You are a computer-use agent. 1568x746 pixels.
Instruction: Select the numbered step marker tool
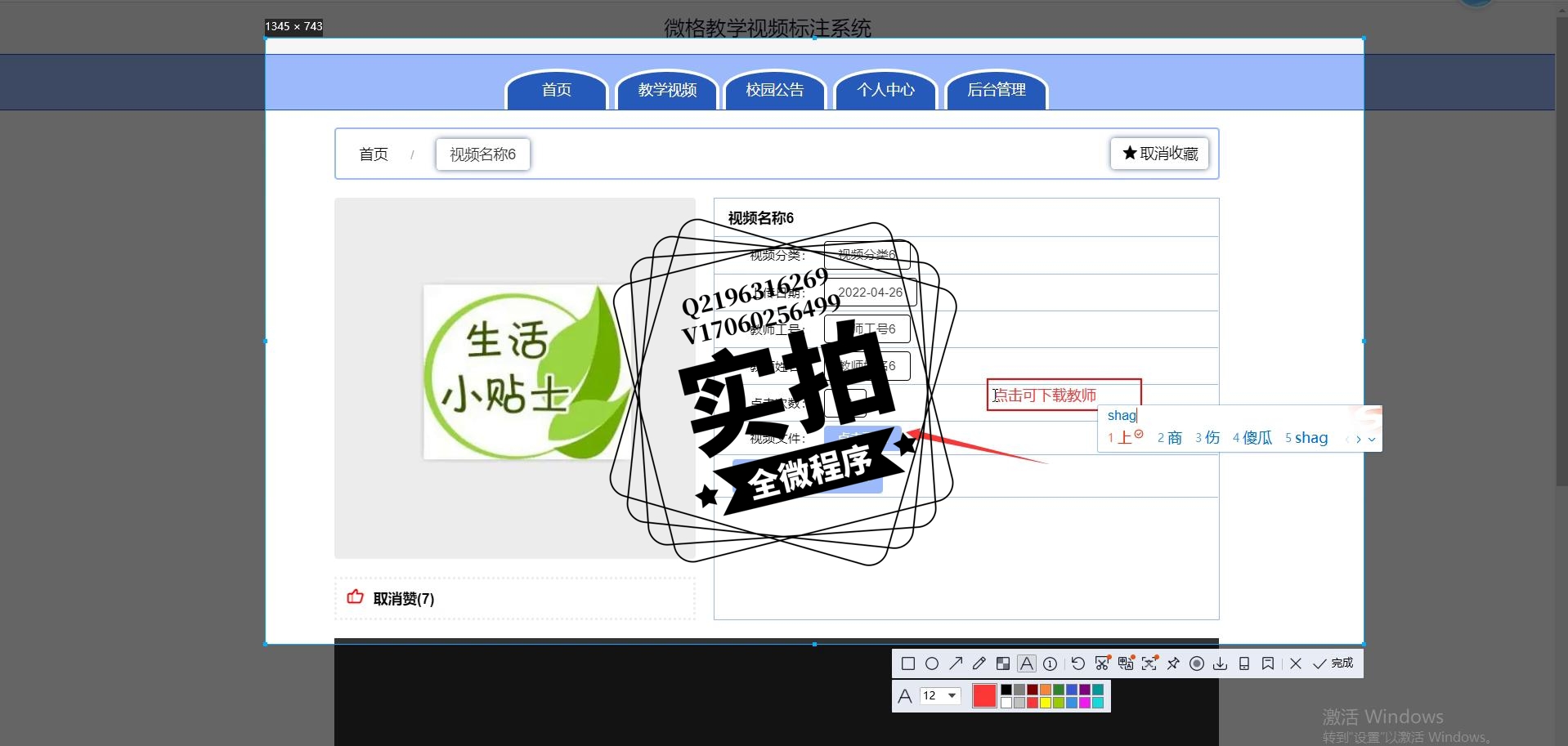(x=1050, y=663)
